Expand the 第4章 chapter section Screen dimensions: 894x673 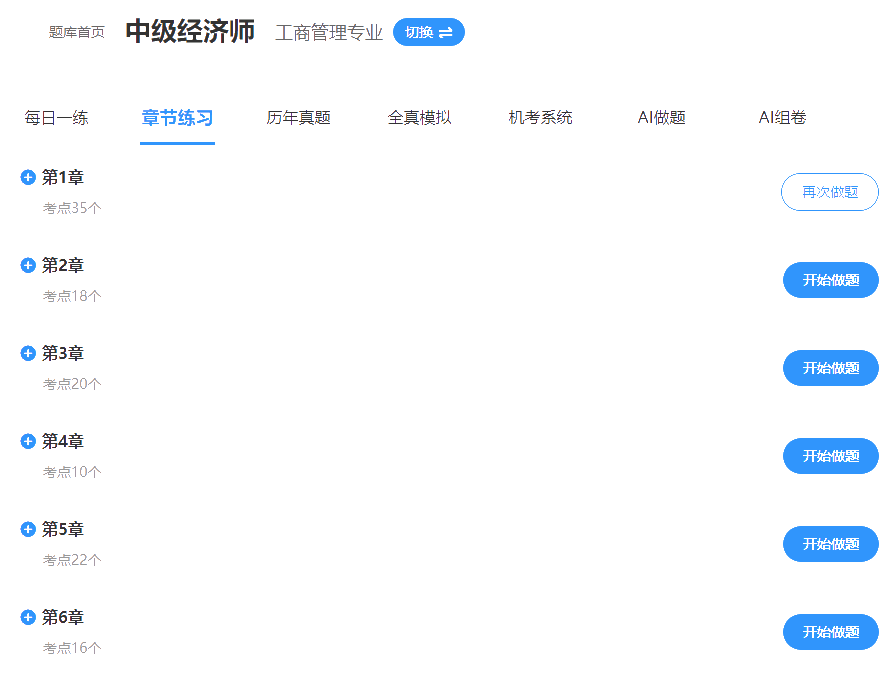[27, 441]
